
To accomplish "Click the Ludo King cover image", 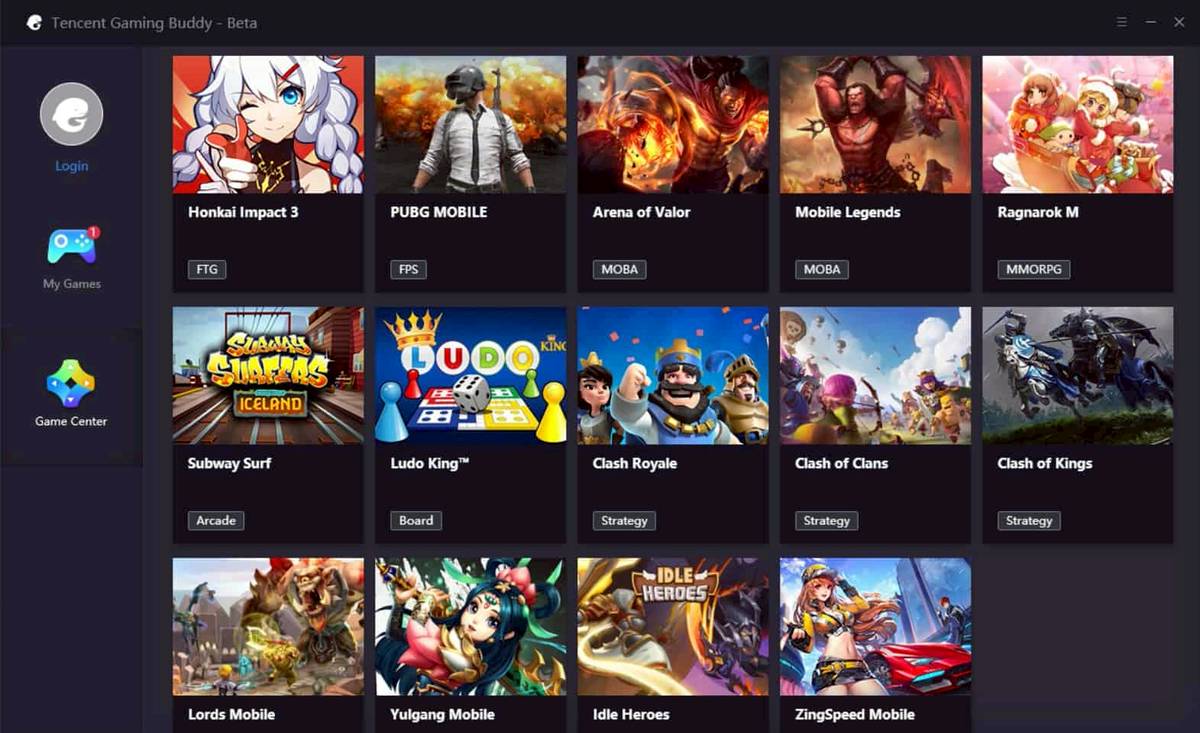I will tap(470, 375).
